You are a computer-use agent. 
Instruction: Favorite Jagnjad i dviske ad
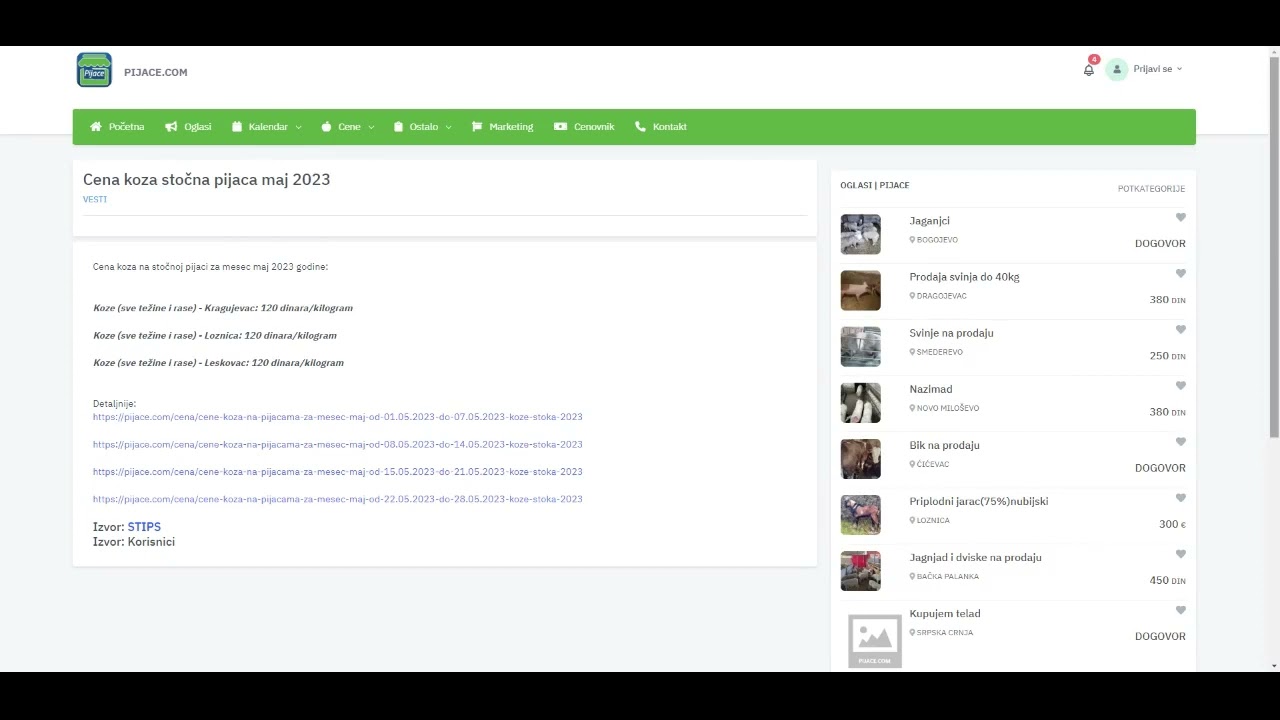(x=1180, y=553)
